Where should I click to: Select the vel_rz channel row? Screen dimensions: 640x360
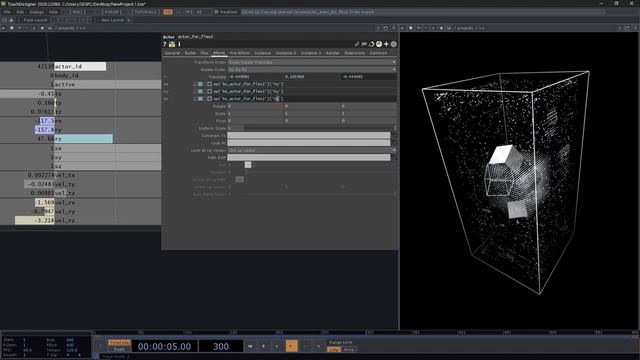click(x=80, y=220)
